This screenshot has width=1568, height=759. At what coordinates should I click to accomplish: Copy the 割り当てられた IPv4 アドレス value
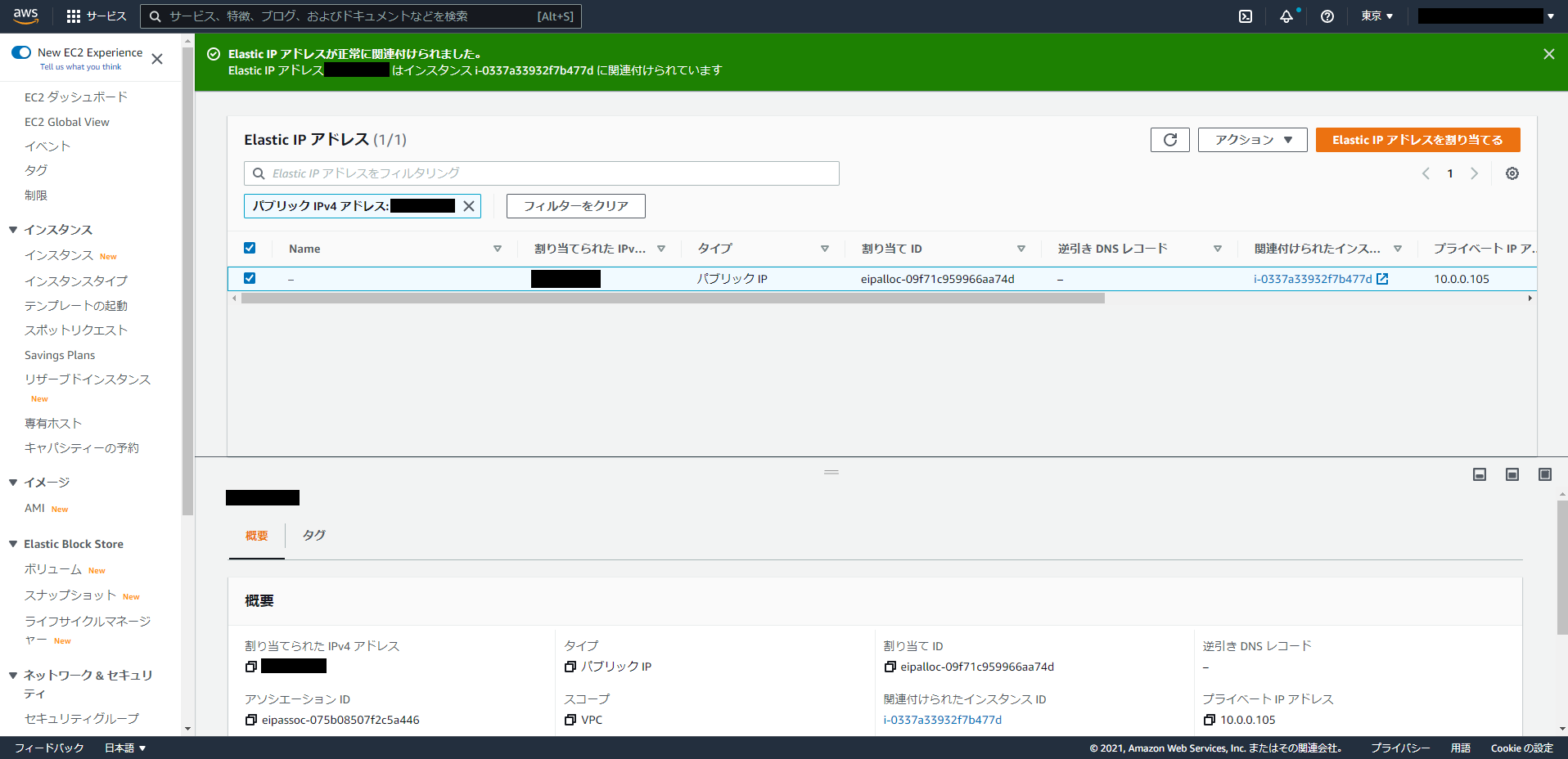tap(251, 667)
